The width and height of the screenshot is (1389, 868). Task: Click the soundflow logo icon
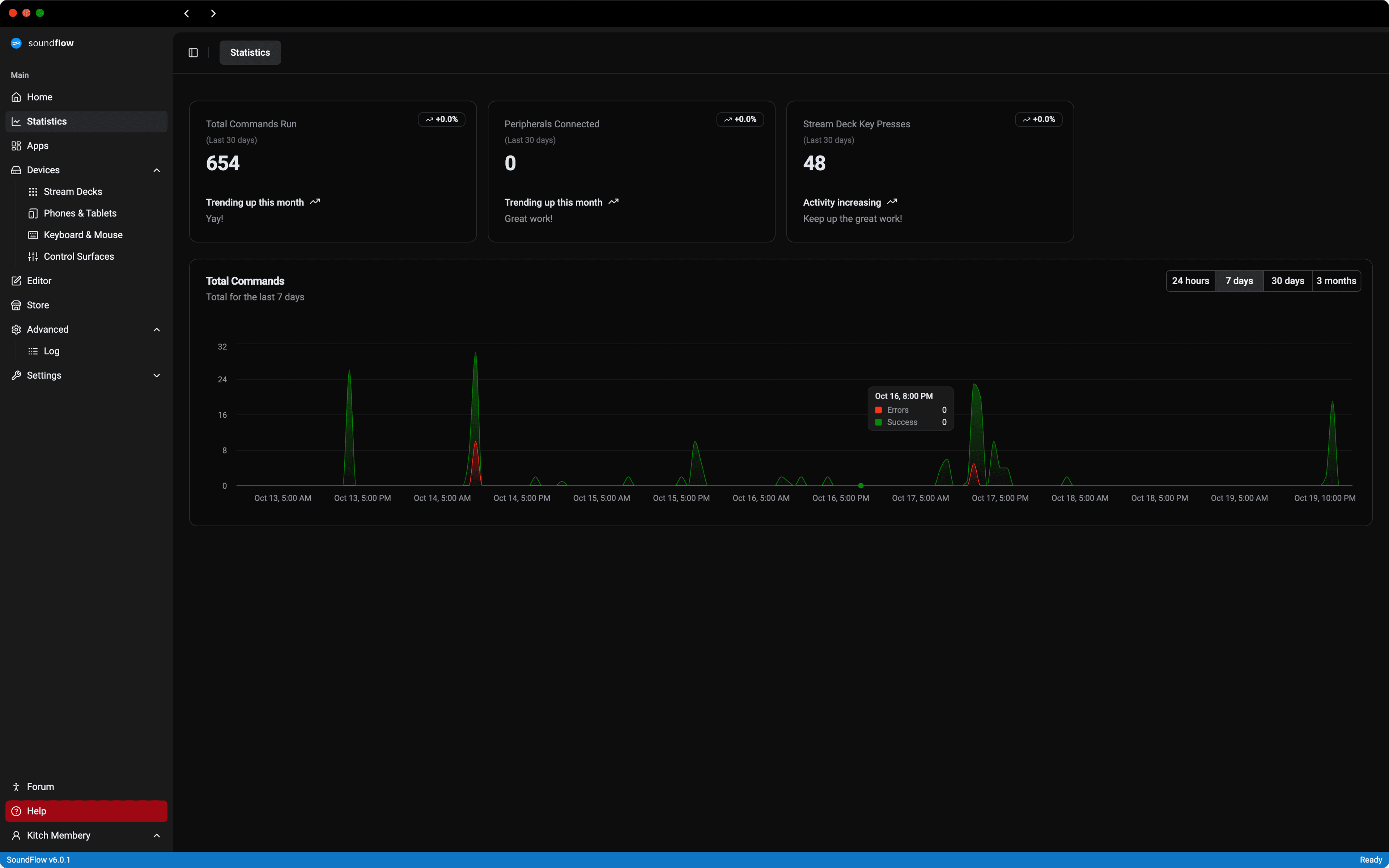(x=16, y=43)
